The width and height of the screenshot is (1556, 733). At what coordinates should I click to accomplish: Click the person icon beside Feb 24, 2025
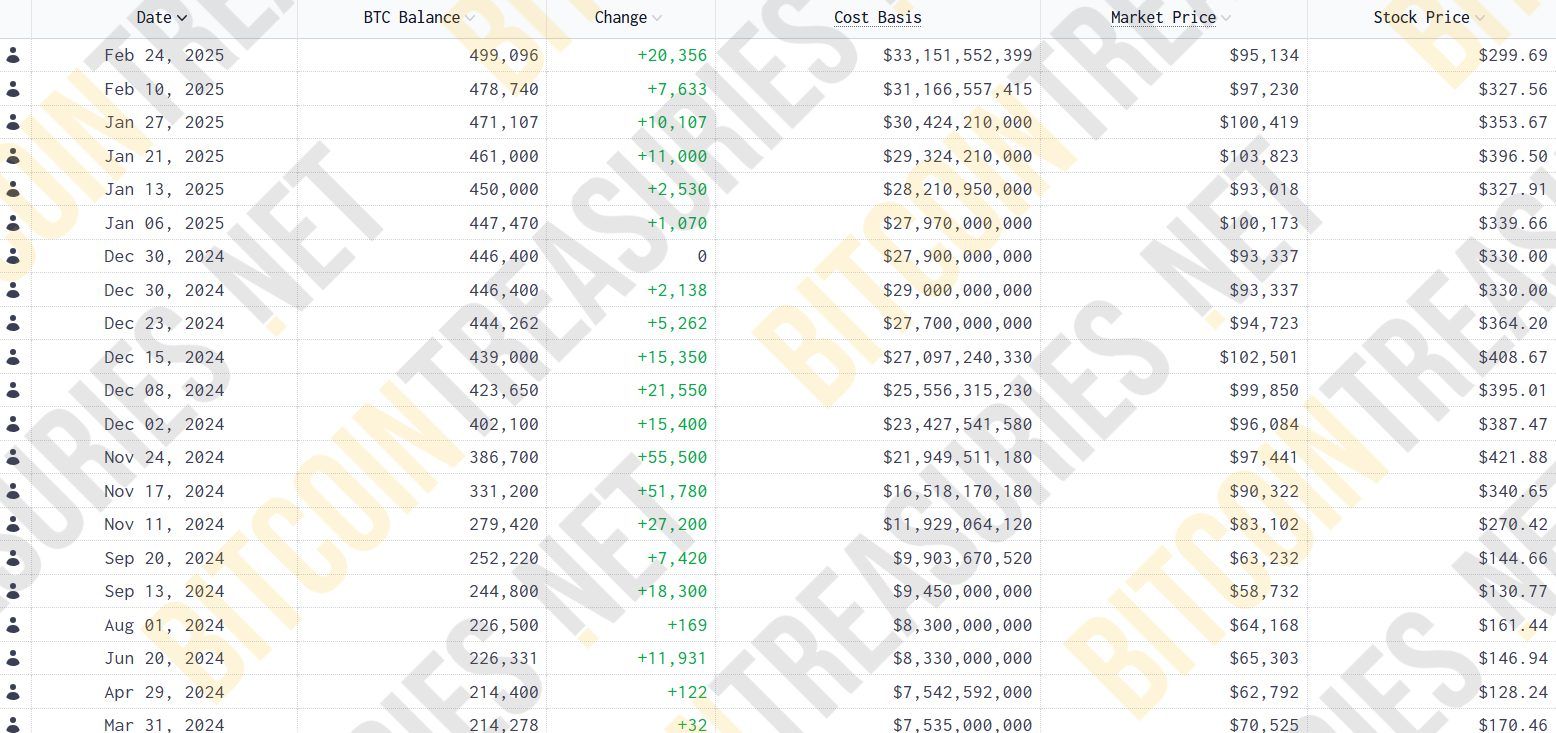(13, 56)
